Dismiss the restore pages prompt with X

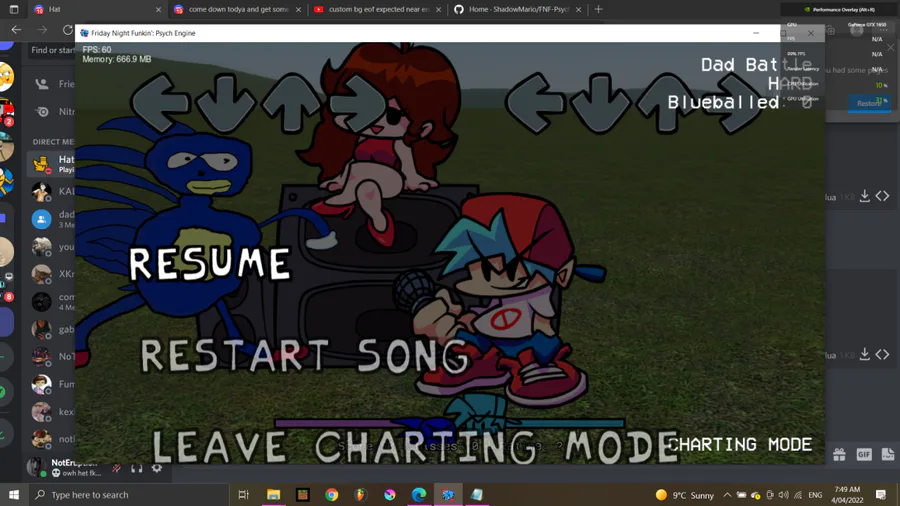point(890,48)
